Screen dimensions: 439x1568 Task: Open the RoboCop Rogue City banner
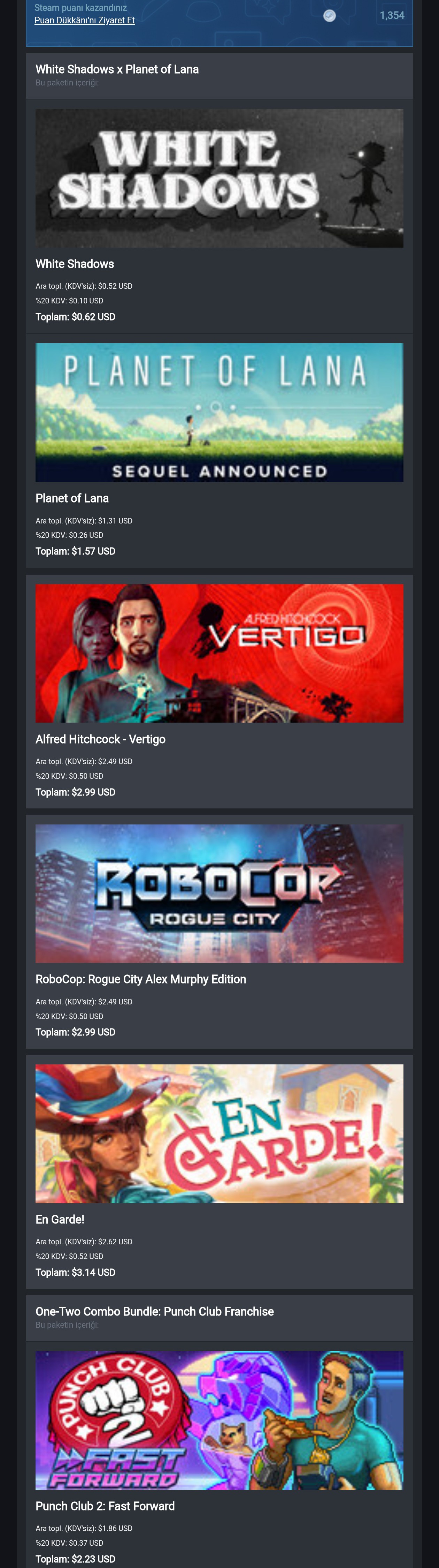[x=219, y=893]
